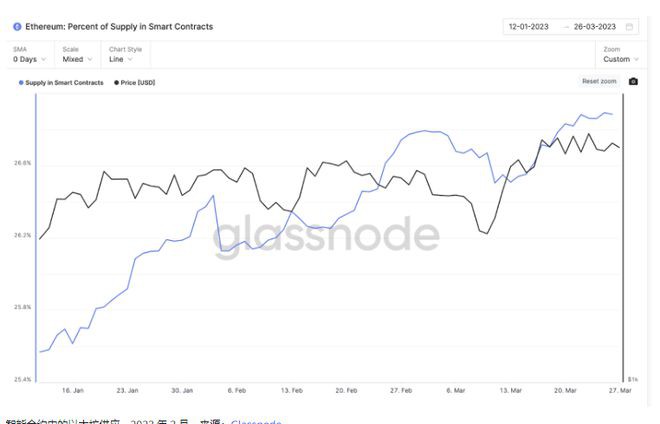This screenshot has width=660, height=424.
Task: Open the Zoom Custom dropdown
Action: [620, 59]
